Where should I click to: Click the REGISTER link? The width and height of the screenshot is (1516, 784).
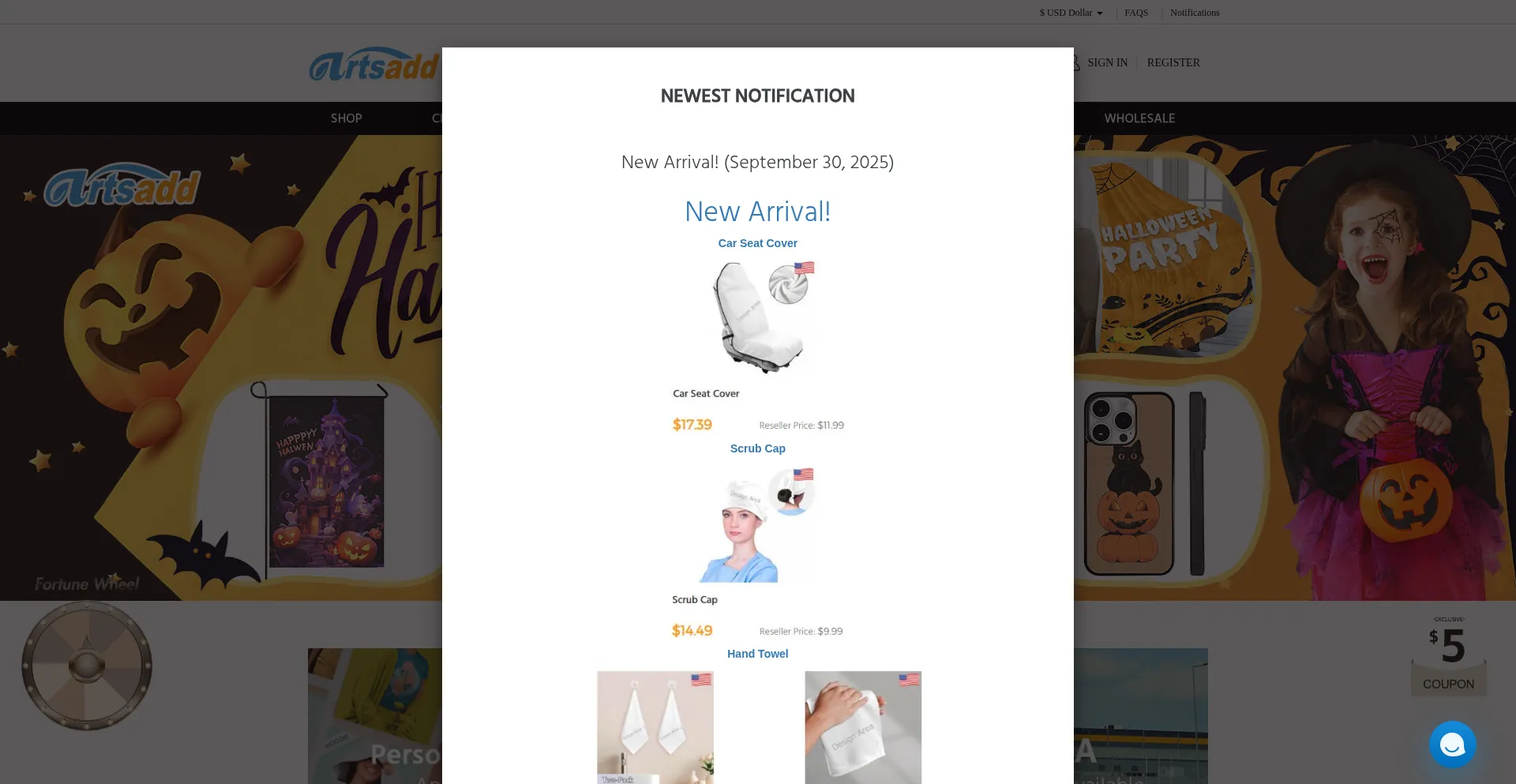point(1173,62)
